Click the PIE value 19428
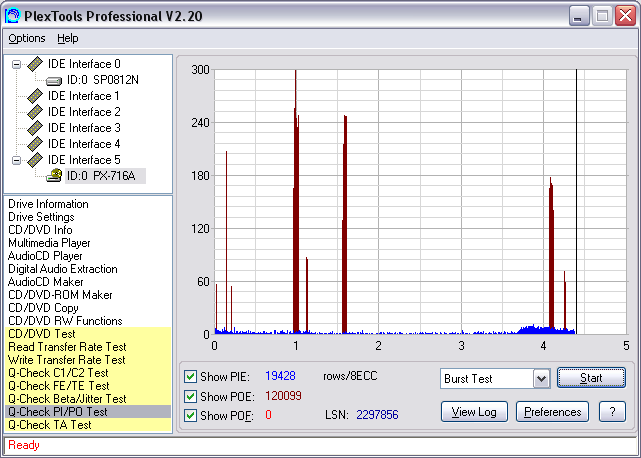This screenshot has height=458, width=641. pyautogui.click(x=280, y=376)
